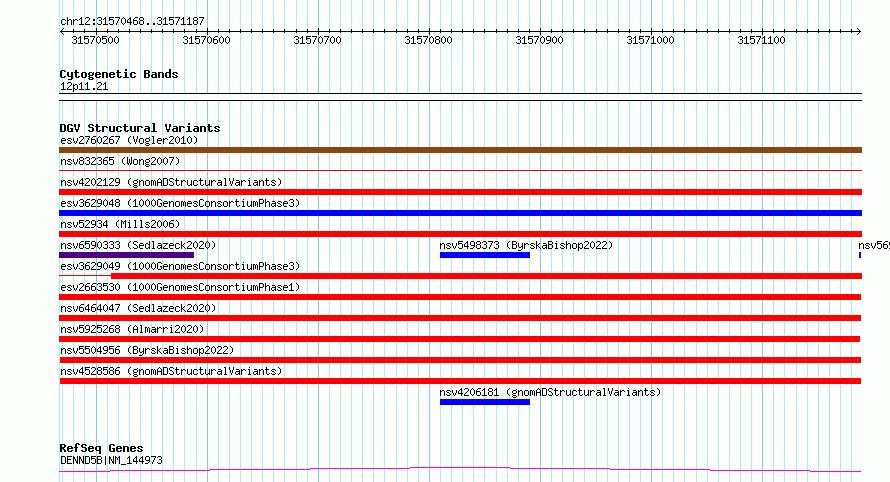Click the RefSeq Genes track title

tap(101, 449)
